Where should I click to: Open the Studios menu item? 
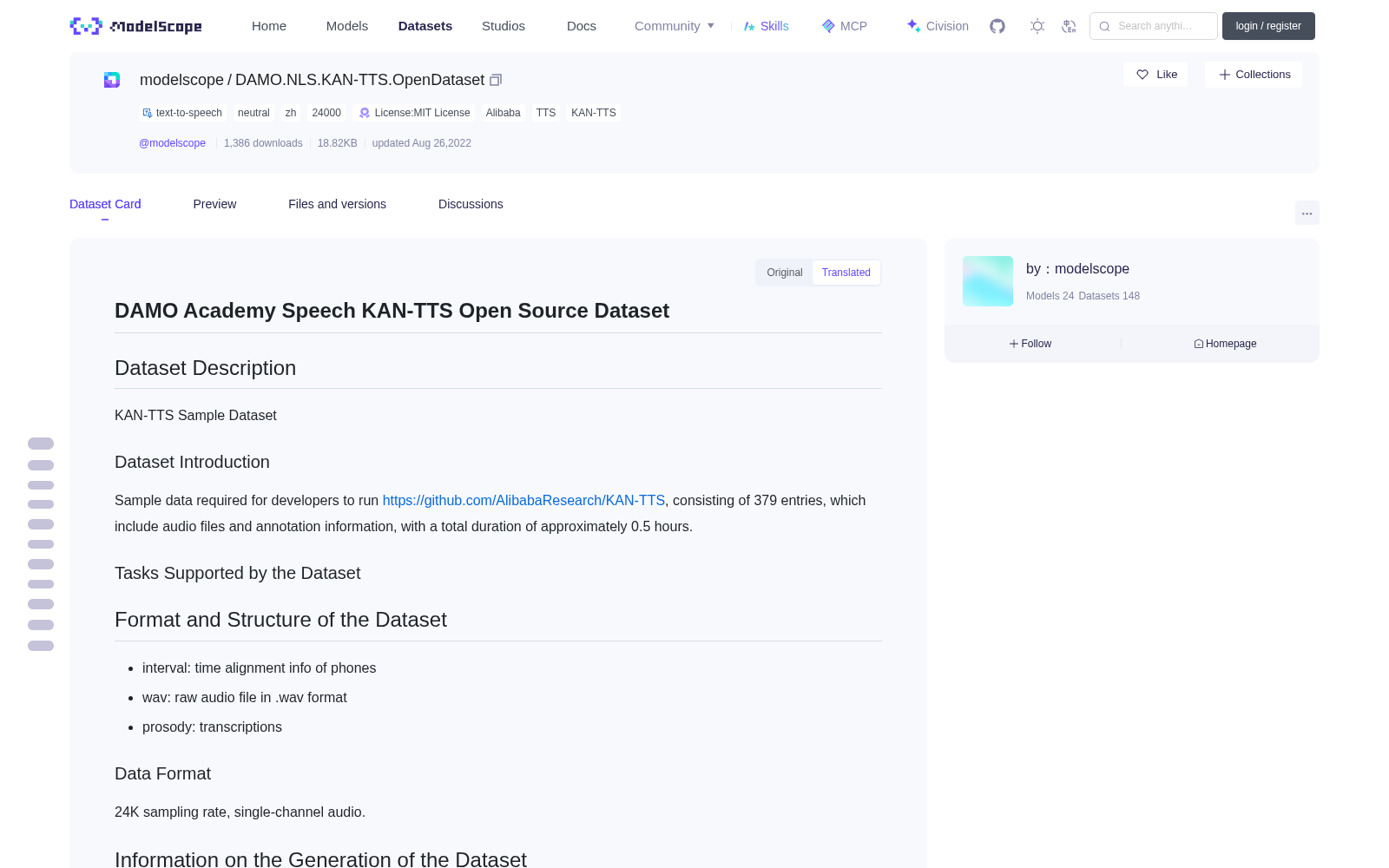point(504,26)
